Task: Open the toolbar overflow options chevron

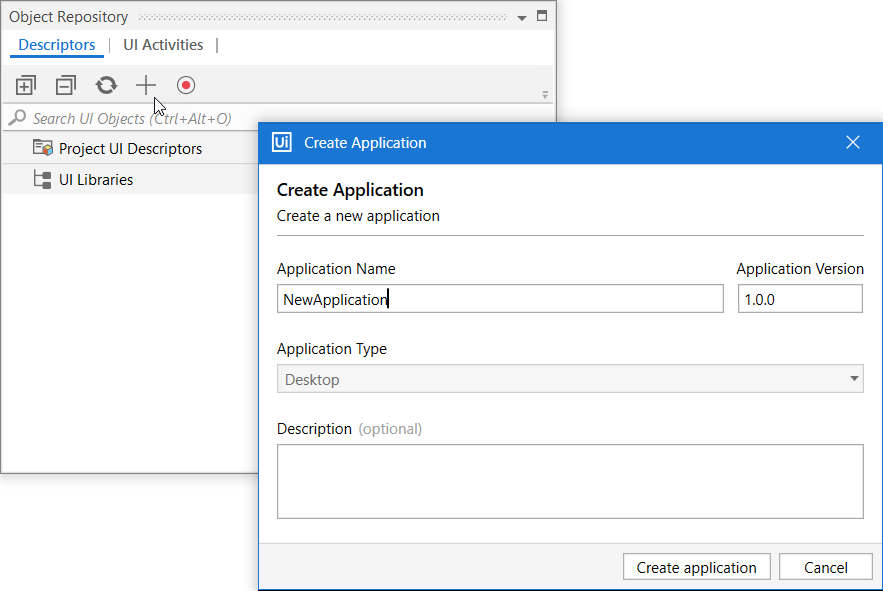Action: [x=545, y=95]
